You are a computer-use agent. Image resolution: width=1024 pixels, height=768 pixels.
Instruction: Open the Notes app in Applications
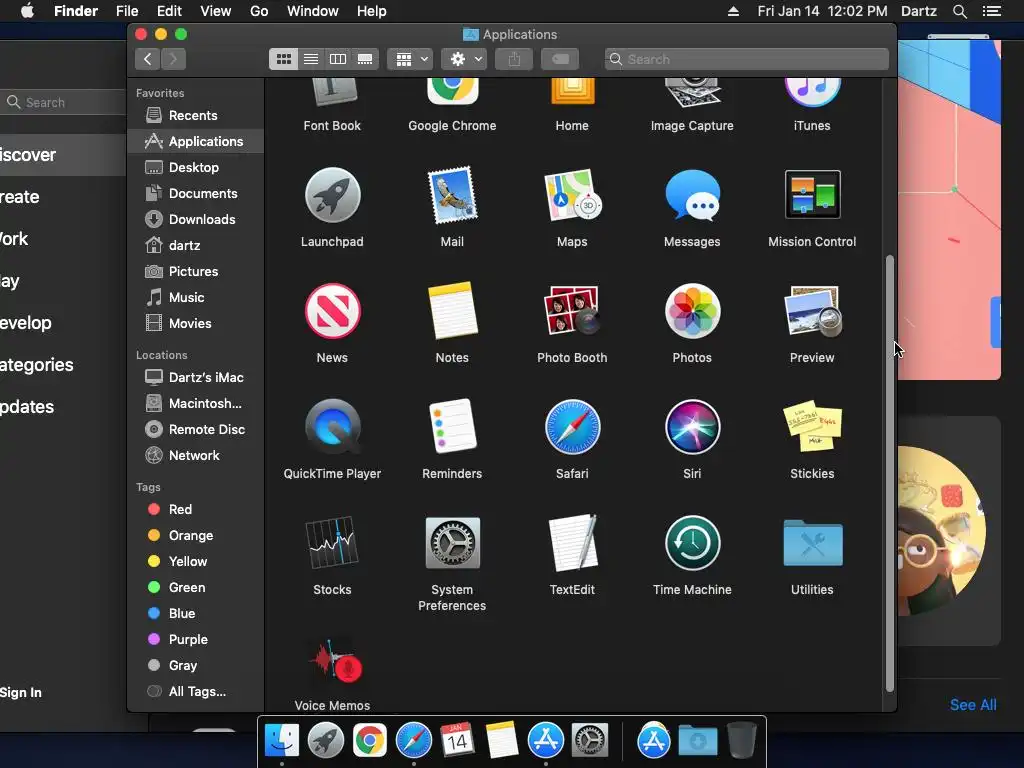tap(452, 311)
